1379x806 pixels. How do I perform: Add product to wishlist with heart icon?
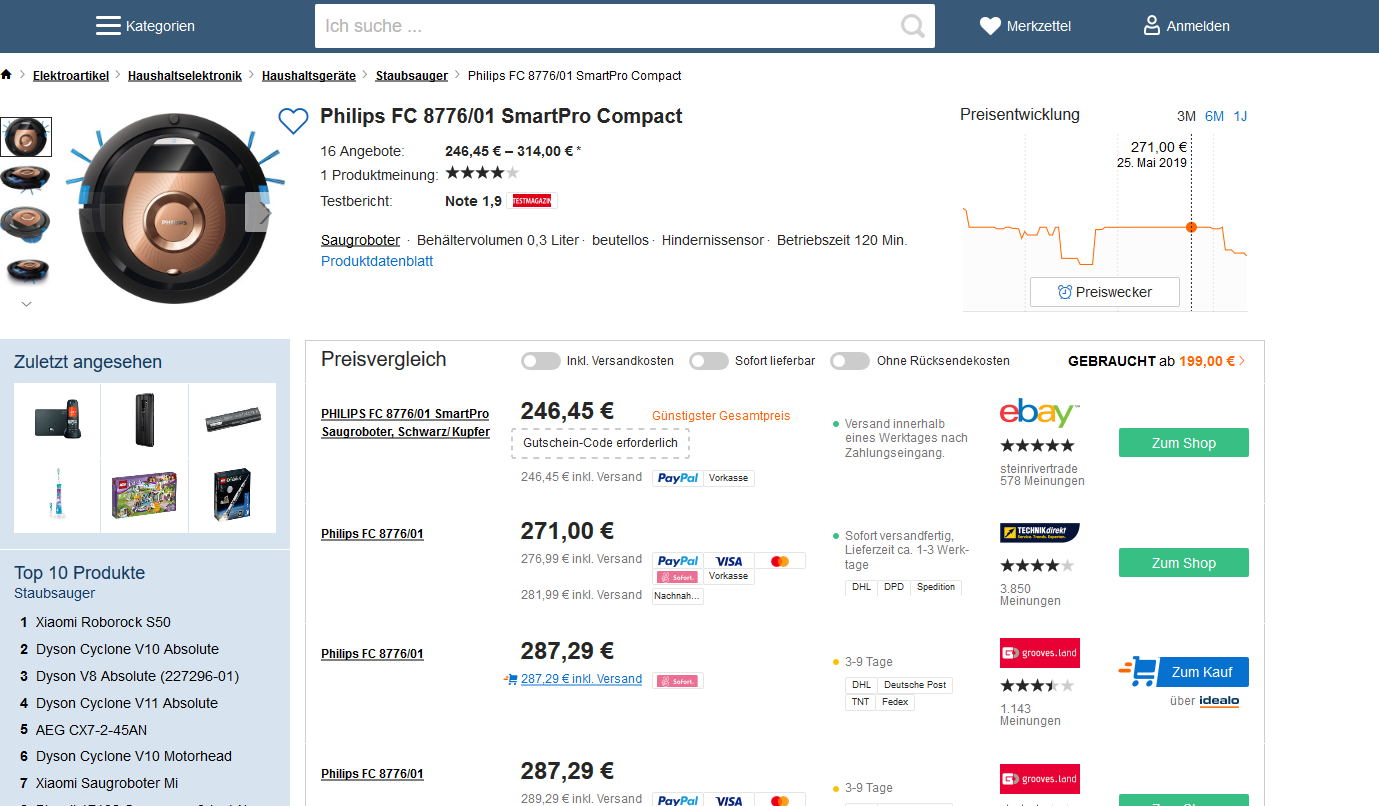[x=293, y=121]
